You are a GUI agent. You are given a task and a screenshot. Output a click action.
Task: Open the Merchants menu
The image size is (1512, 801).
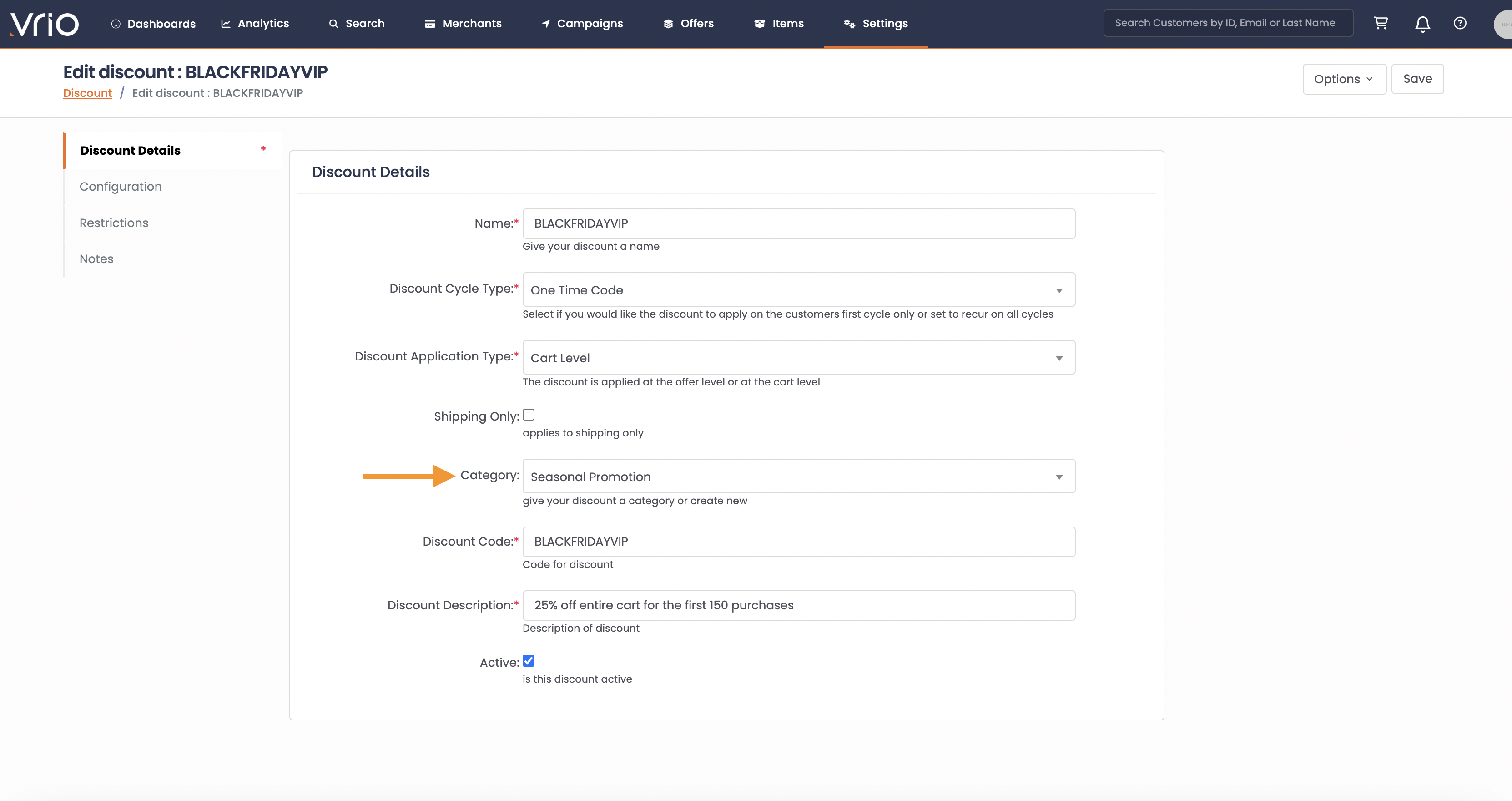tap(463, 24)
